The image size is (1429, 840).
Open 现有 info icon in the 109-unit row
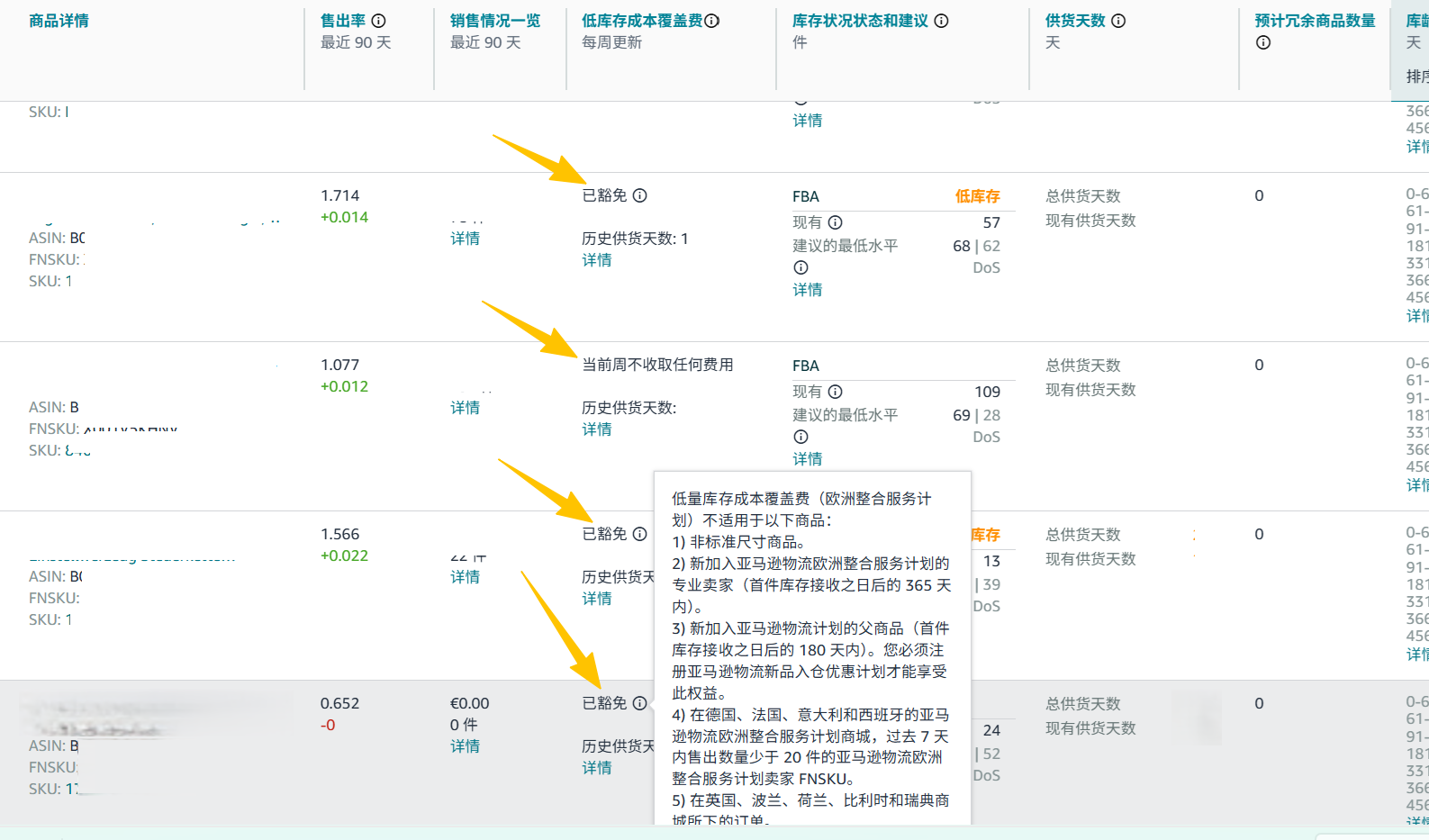coord(836,392)
